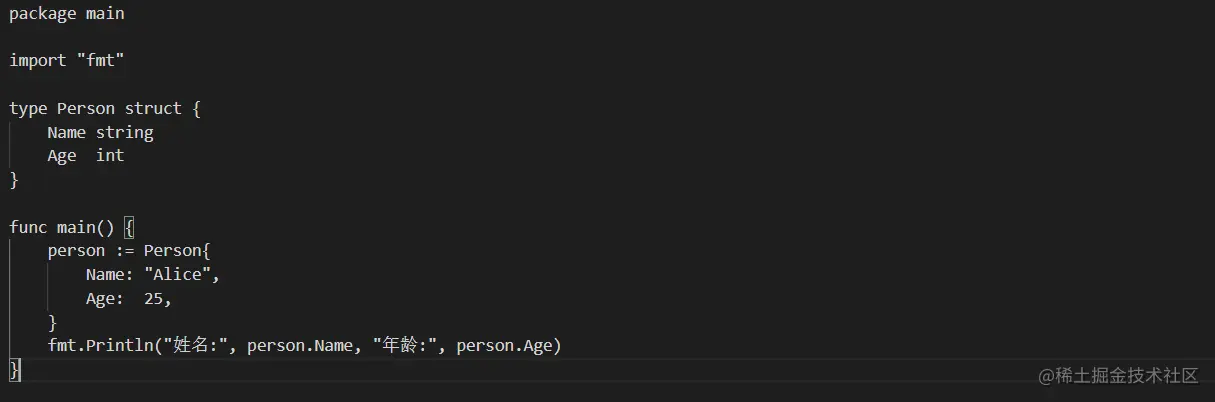
Task: Click the "Alice" string value
Action: point(177,274)
